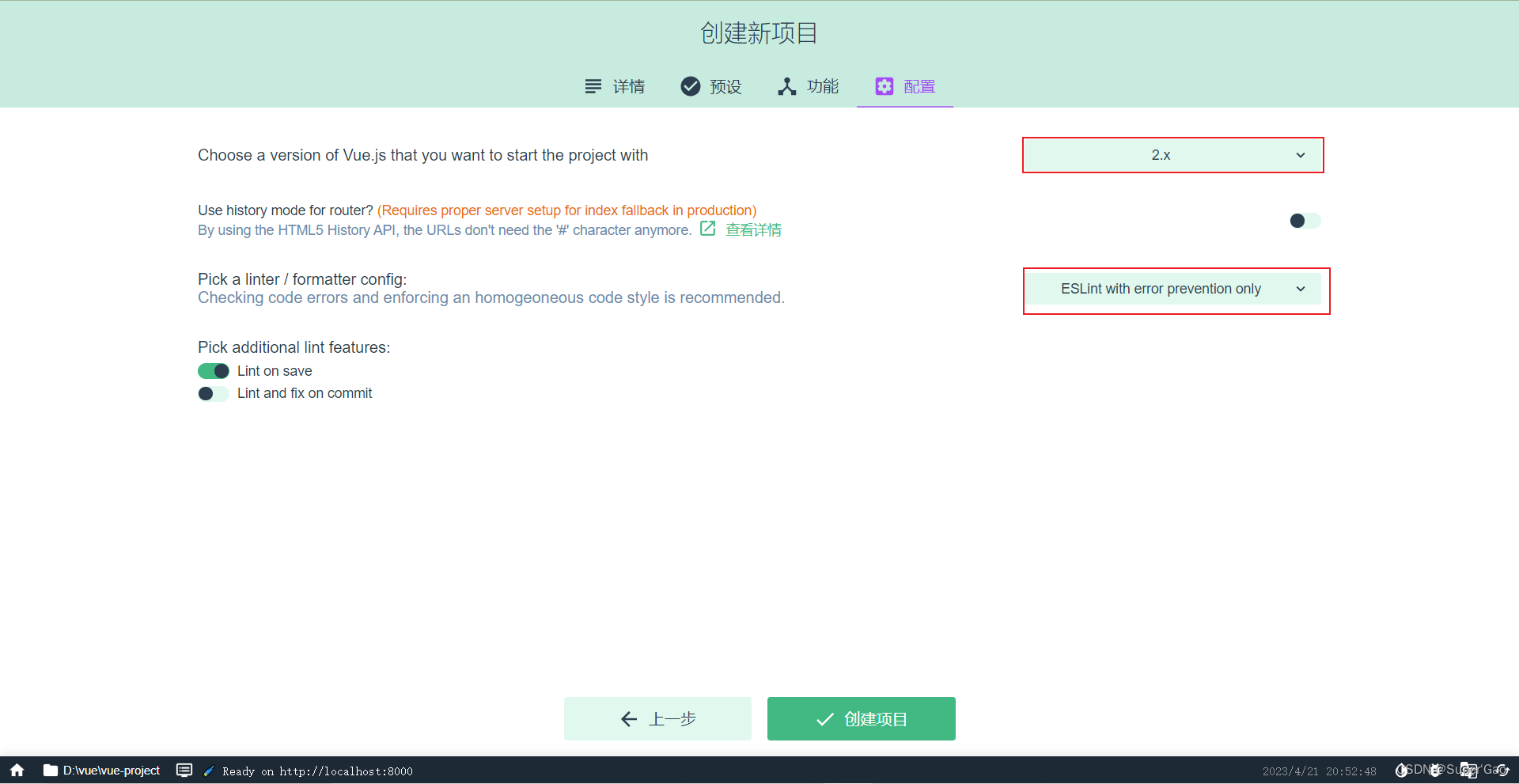Turn off Lint on save switch

click(x=214, y=371)
